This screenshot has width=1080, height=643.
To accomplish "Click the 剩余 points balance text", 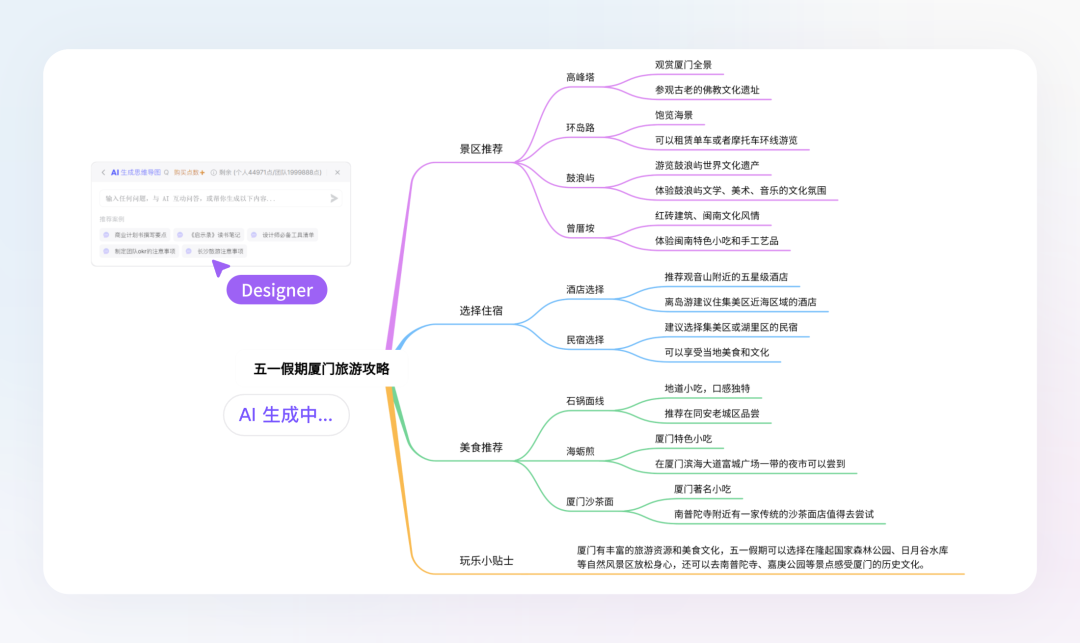I will pyautogui.click(x=270, y=172).
